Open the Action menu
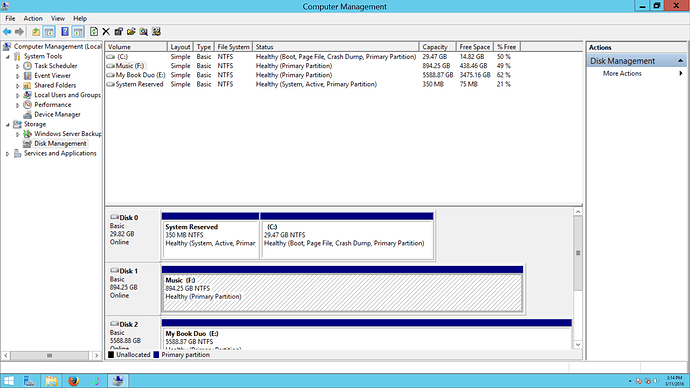 (33, 18)
